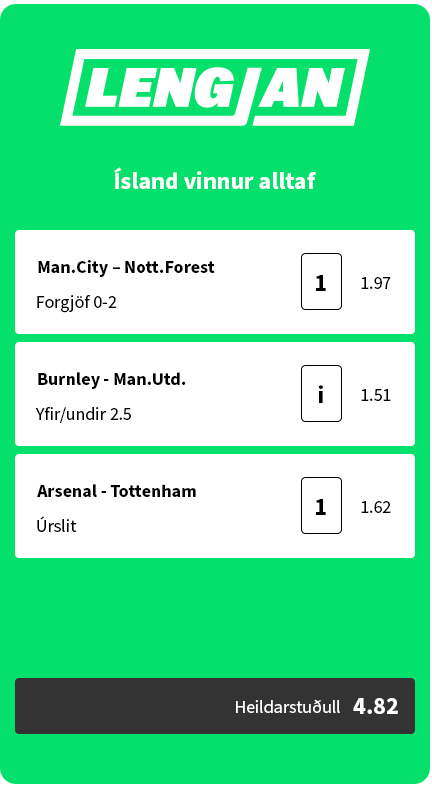
Task: Select the 'i' box for Burnley match
Action: (x=321, y=393)
